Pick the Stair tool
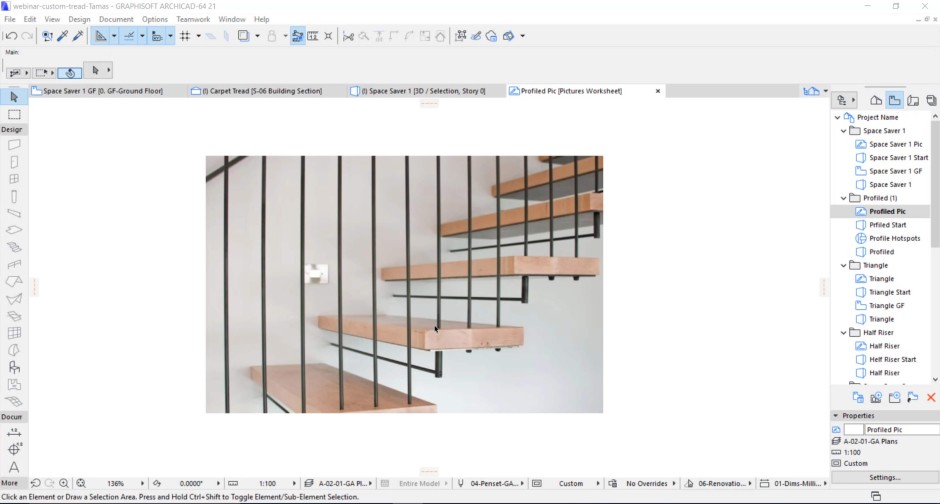Viewport: 940px width, 504px height. coord(14,247)
